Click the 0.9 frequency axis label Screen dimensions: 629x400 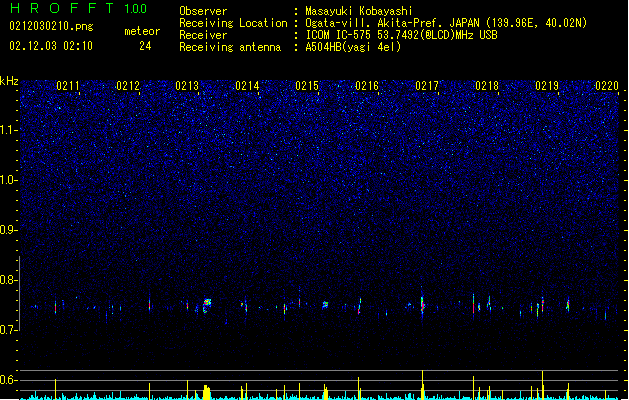pyautogui.click(x=9, y=230)
